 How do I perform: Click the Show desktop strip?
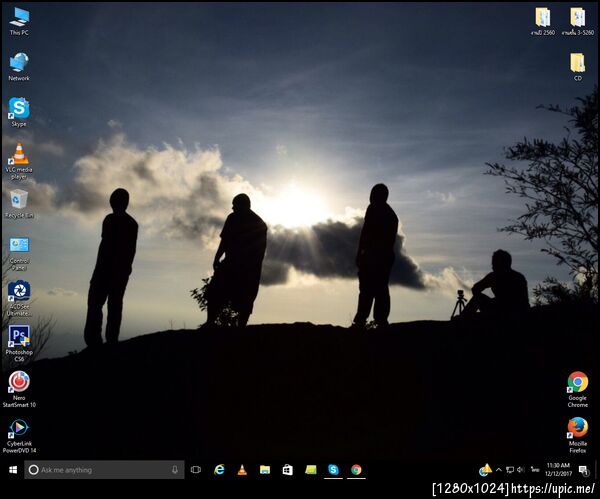tap(596, 470)
